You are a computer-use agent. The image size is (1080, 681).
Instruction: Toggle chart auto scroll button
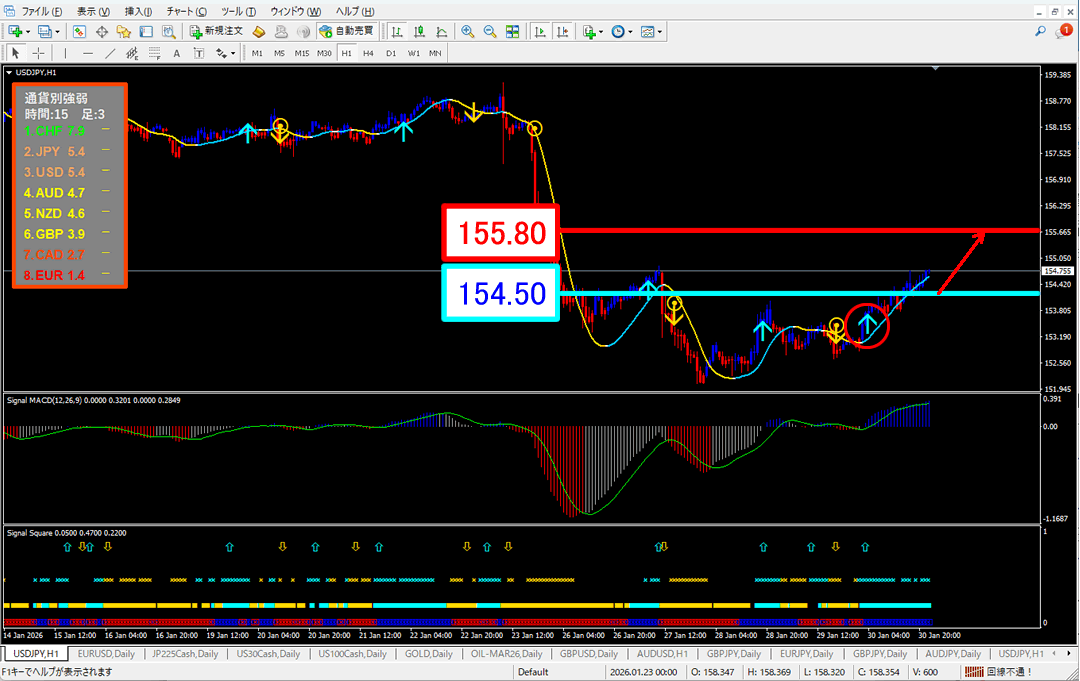pos(540,32)
